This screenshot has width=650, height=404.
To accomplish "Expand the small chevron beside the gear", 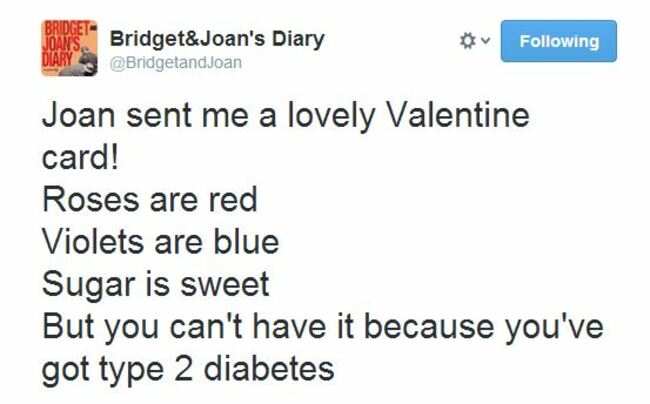I will coord(486,41).
